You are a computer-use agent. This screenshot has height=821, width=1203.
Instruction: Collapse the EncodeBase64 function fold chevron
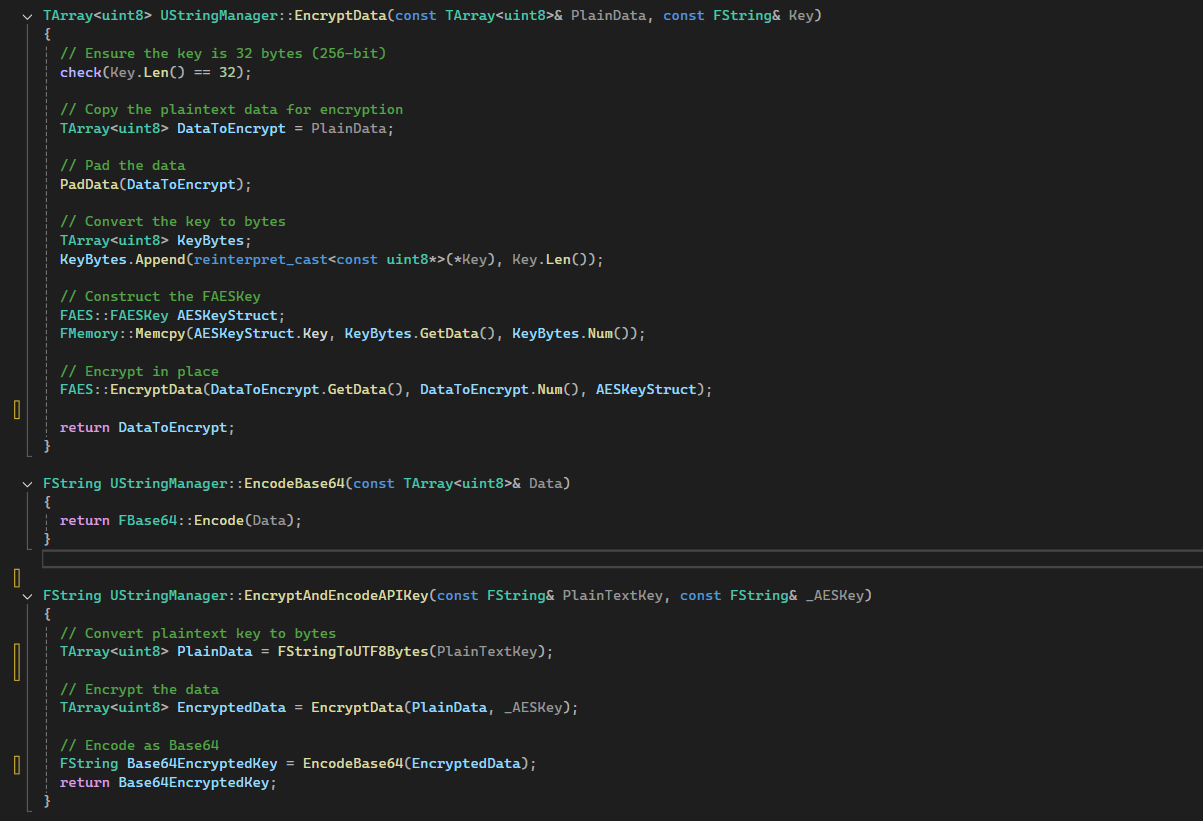point(27,484)
